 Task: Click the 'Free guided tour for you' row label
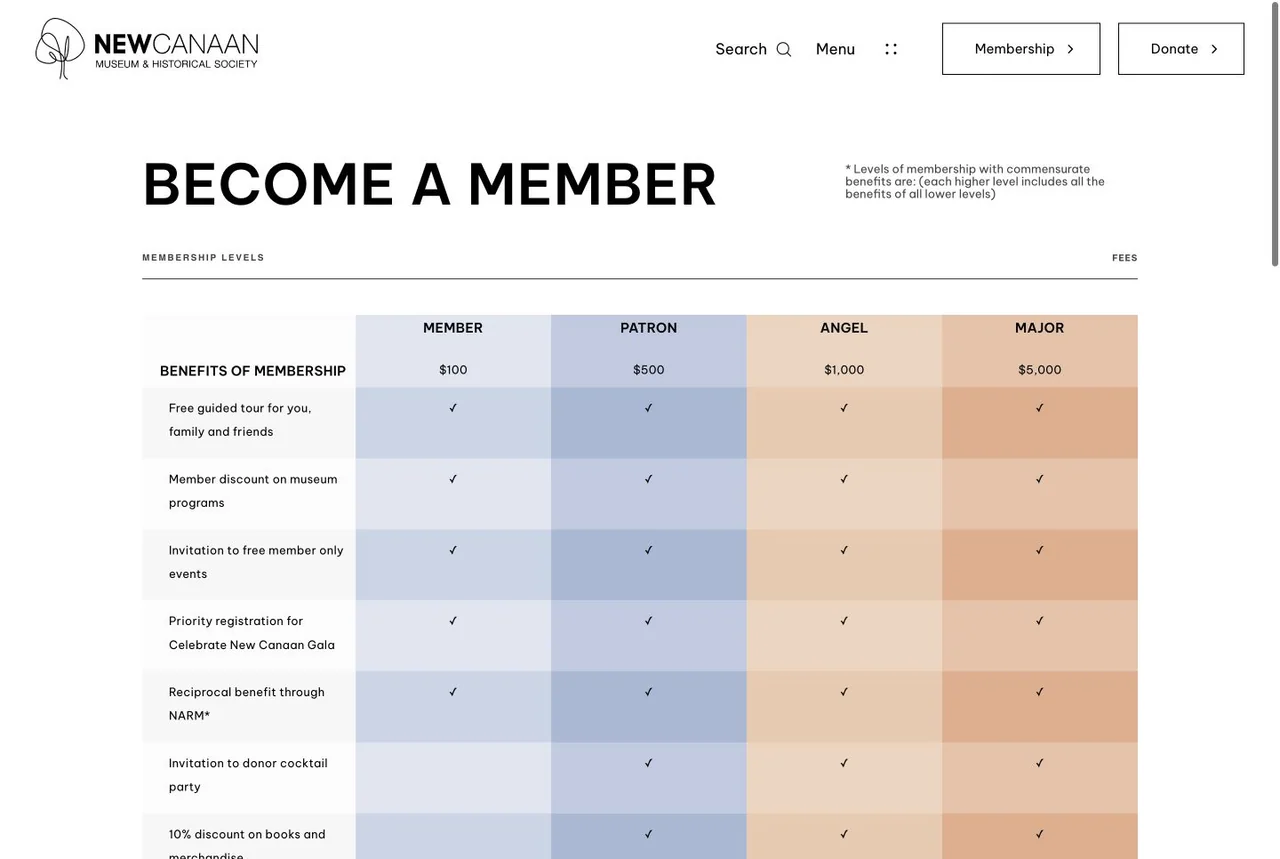240,420
